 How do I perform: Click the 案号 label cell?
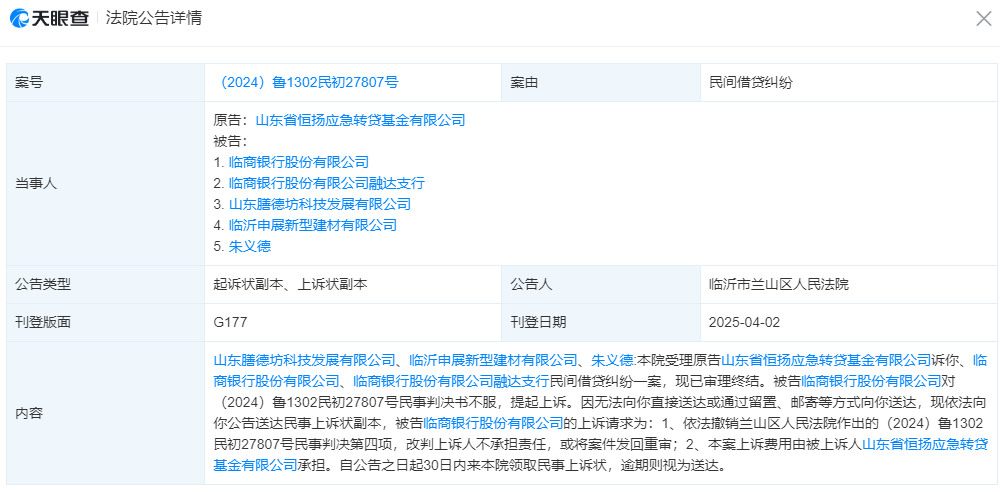[106, 82]
